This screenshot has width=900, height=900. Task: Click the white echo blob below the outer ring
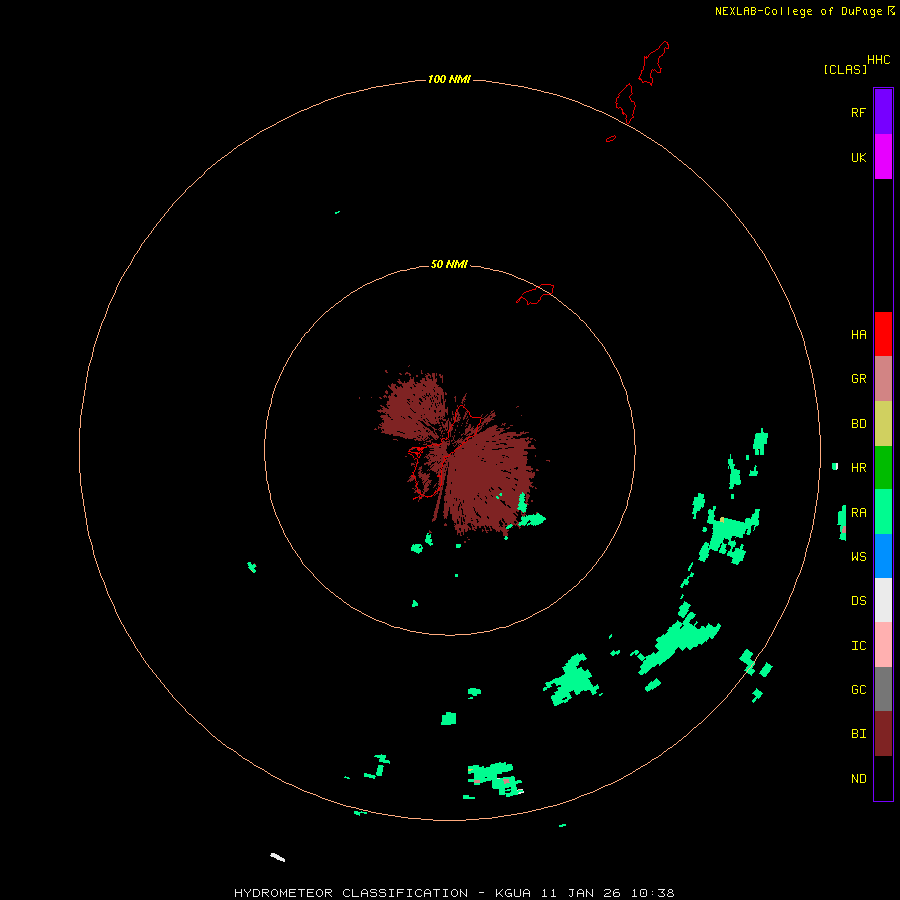tap(278, 858)
